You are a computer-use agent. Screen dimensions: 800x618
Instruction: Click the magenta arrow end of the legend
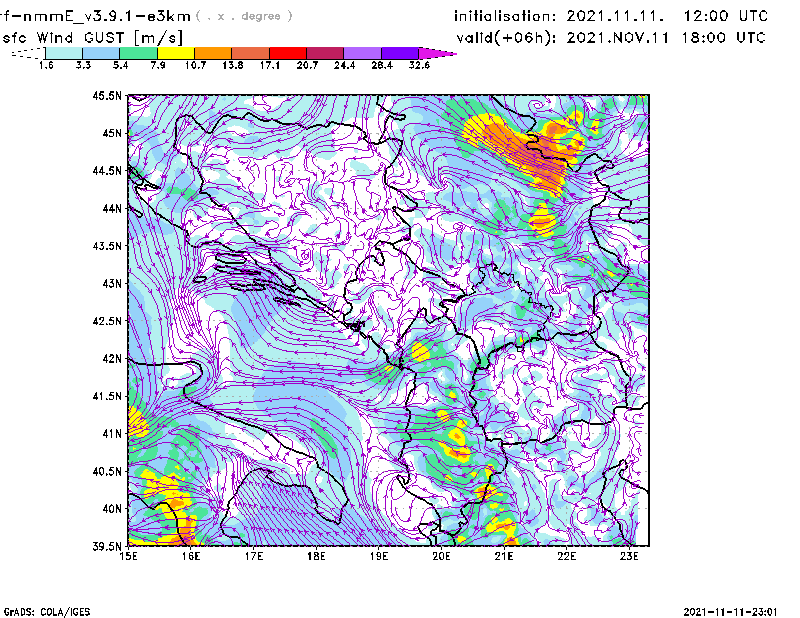coord(437,53)
